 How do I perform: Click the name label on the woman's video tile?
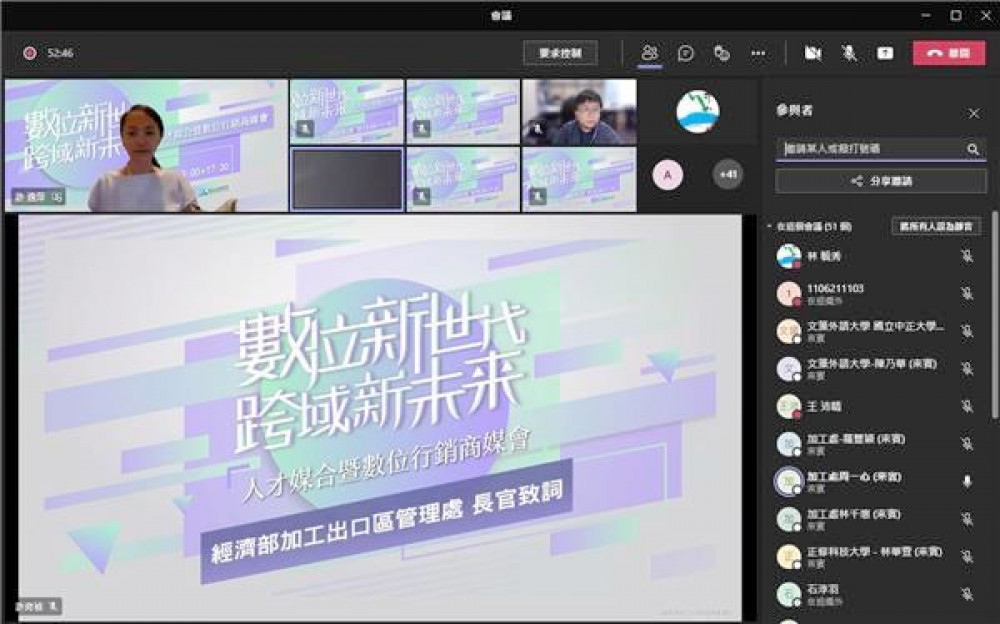tap(38, 197)
